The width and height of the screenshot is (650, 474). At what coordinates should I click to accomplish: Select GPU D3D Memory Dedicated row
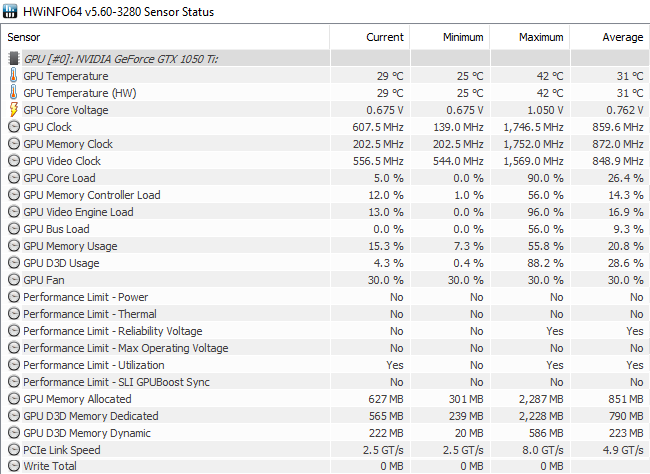tap(326, 416)
